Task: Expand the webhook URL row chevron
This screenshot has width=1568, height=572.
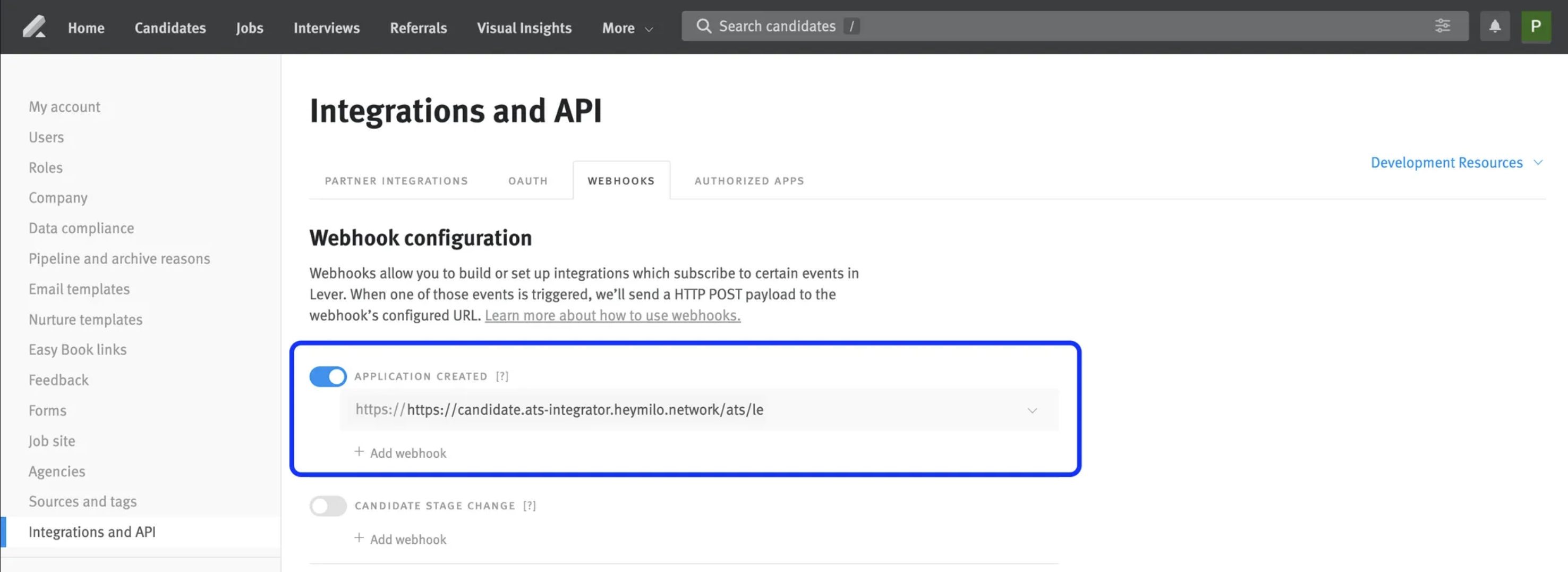Action: 1033,410
